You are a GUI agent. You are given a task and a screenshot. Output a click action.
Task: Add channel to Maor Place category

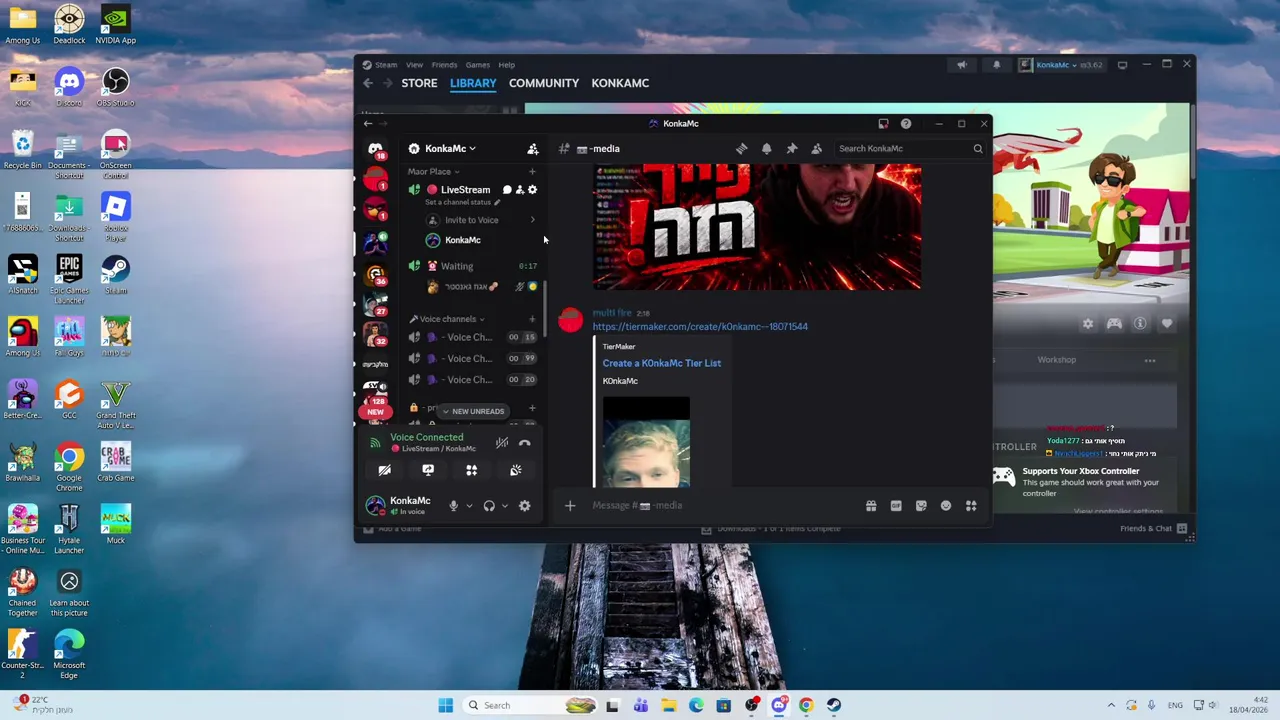(x=532, y=172)
